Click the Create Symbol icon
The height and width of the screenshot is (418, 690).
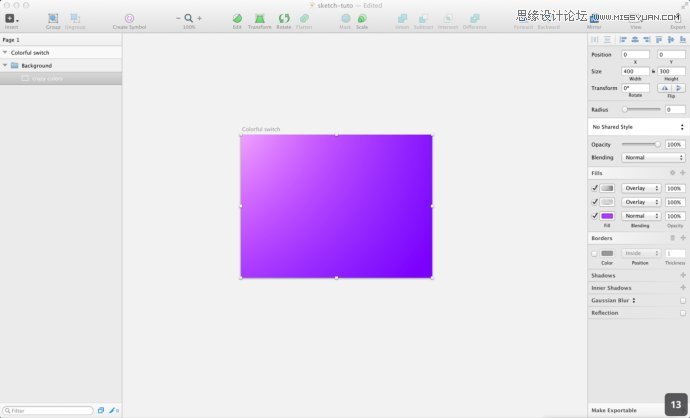[x=129, y=18]
